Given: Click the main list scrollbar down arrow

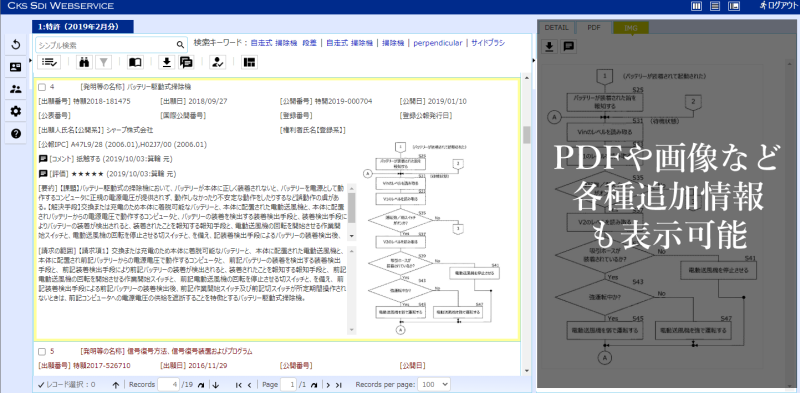Looking at the screenshot, I should tap(527, 371).
